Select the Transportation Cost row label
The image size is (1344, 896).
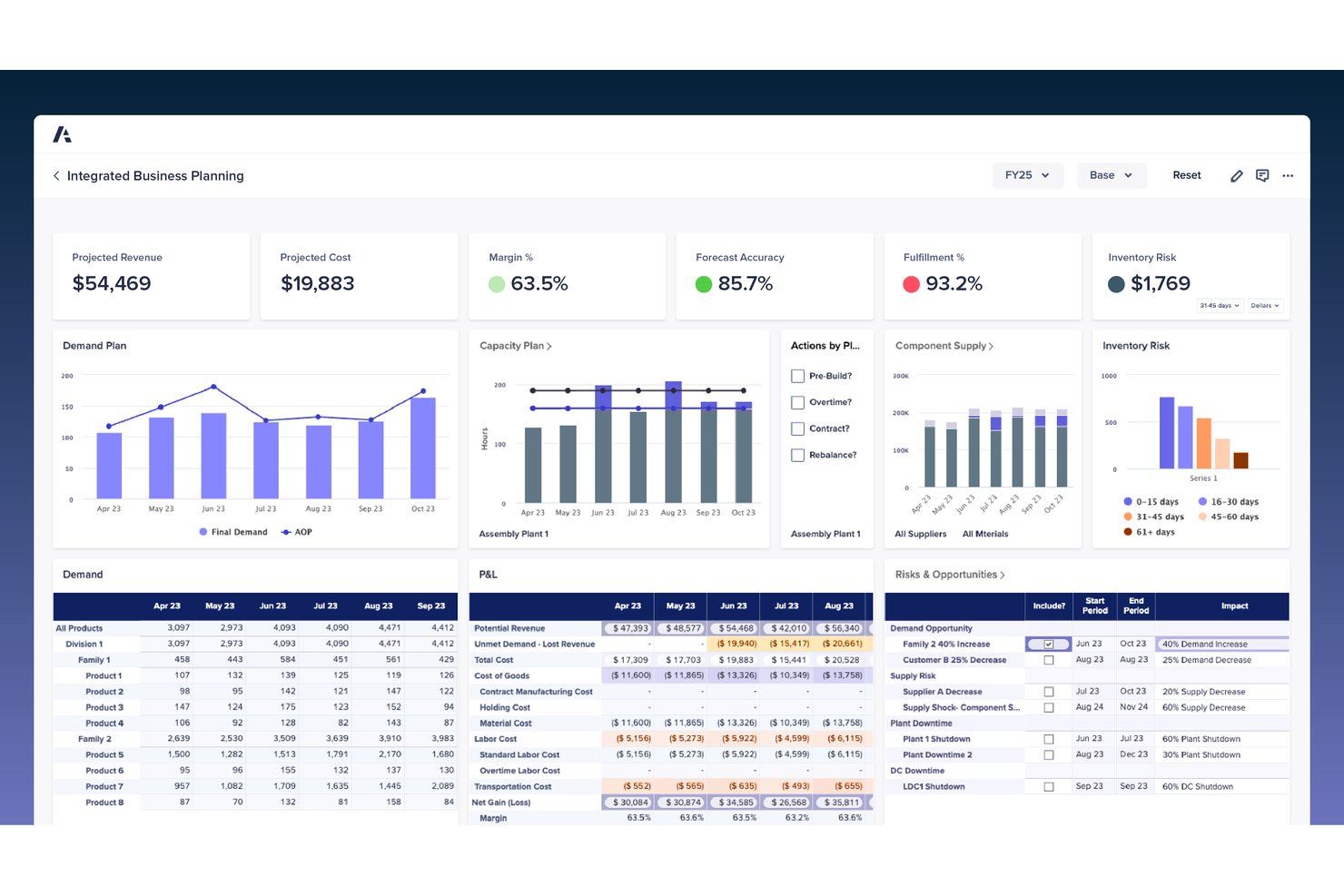click(513, 787)
